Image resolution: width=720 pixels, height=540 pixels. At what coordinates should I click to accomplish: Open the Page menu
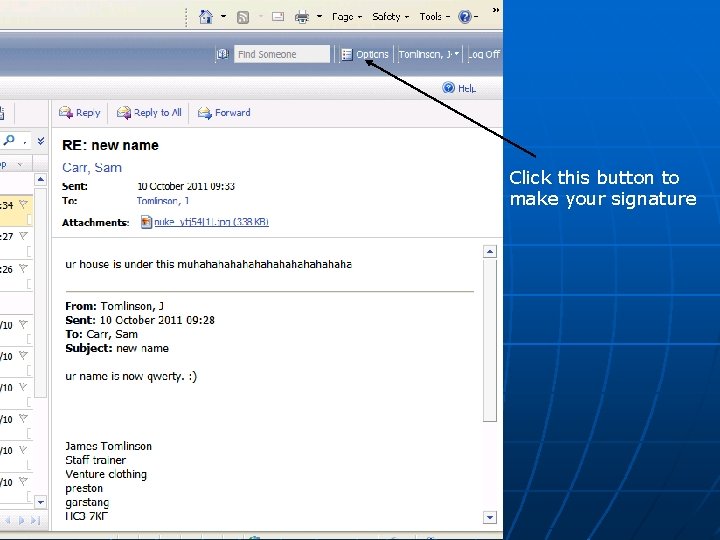347,17
